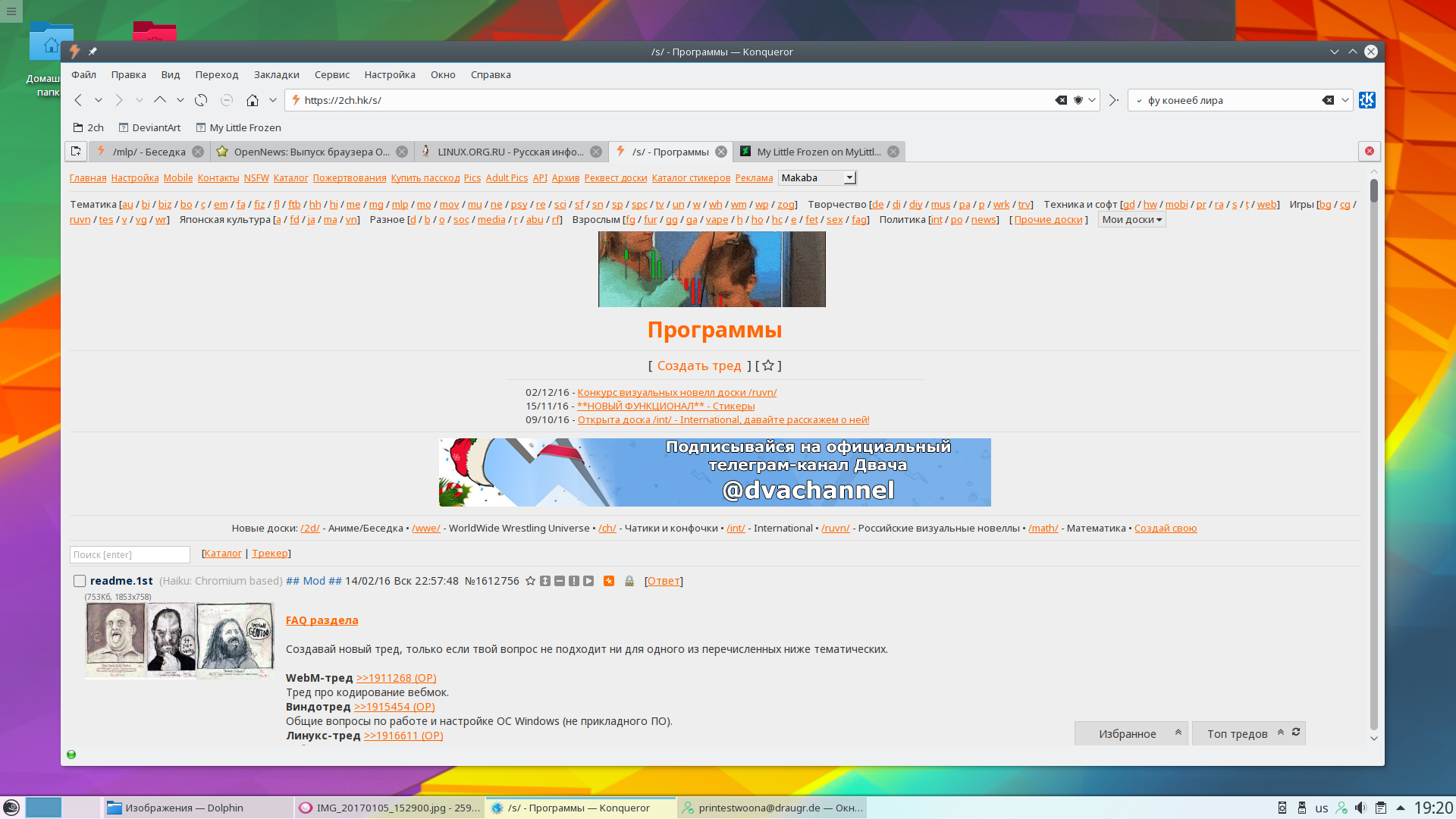
Task: Expand the 'Мои доски' dropdown
Action: point(1131,220)
